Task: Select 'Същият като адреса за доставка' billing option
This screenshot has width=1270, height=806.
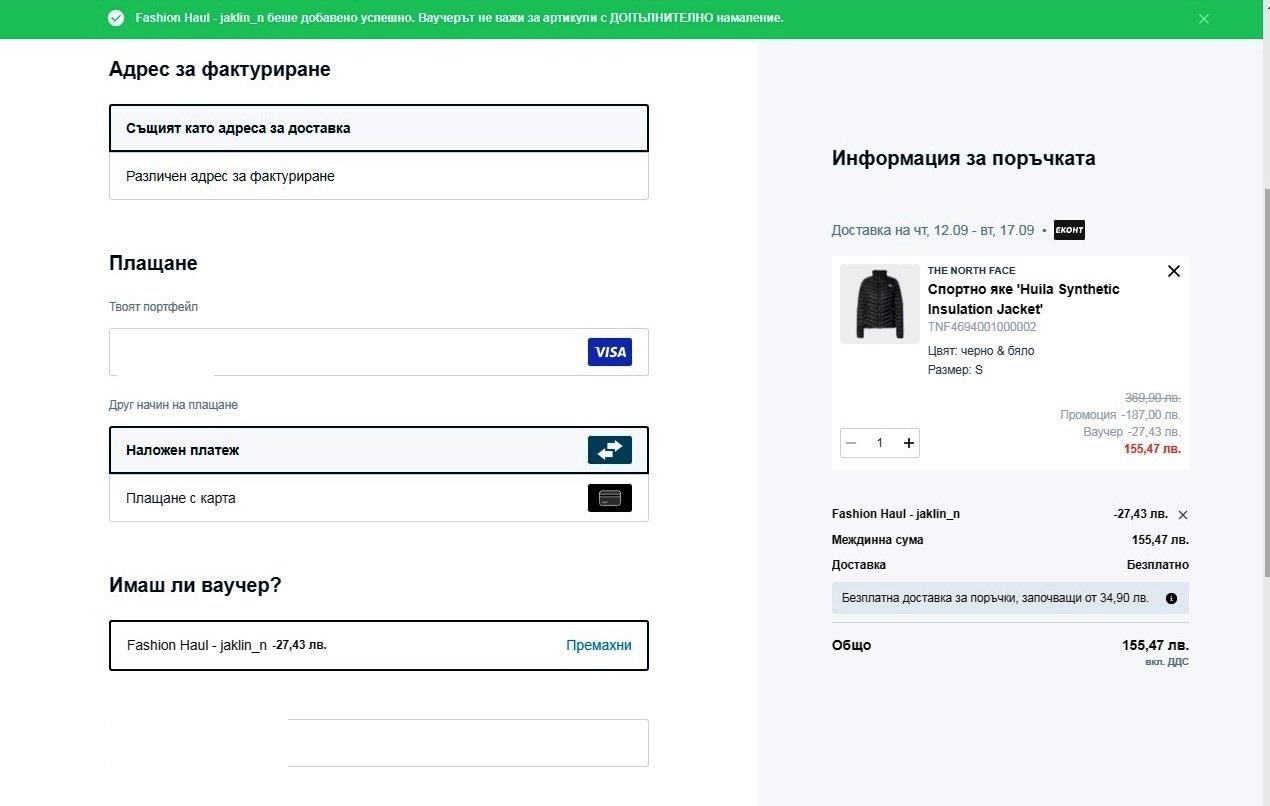Action: point(378,128)
